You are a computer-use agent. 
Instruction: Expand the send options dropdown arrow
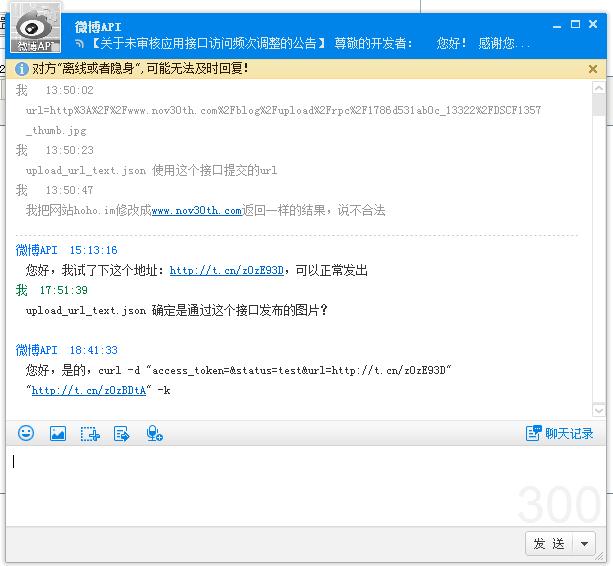tap(584, 544)
